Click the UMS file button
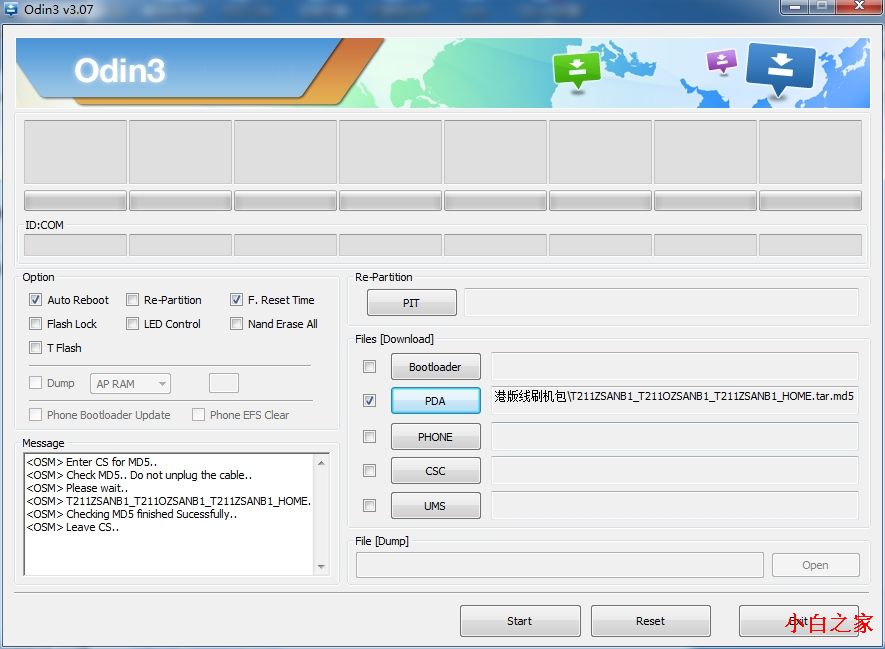 coord(436,505)
